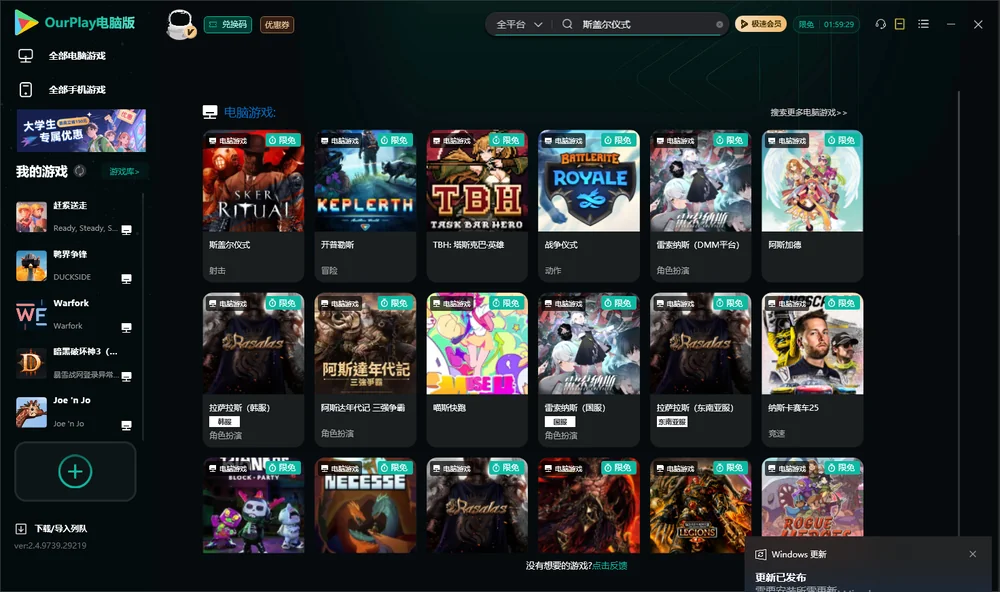Open the TBH: 塔斯克巴-英雄 card
This screenshot has height=592, width=1000.
coord(477,206)
